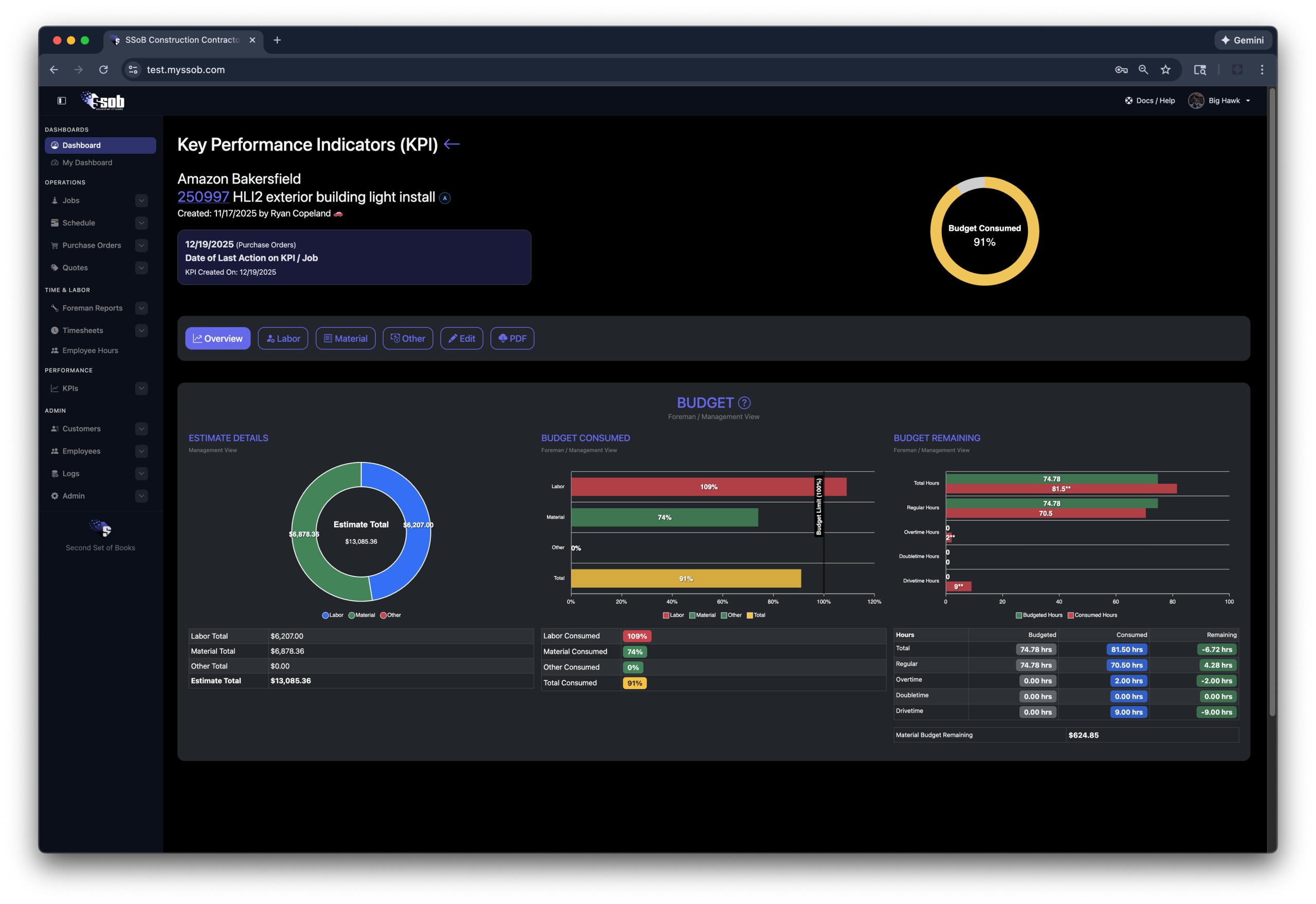Viewport: 1316px width, 904px height.
Task: Download the KPI report via PDF button
Action: [x=511, y=338]
